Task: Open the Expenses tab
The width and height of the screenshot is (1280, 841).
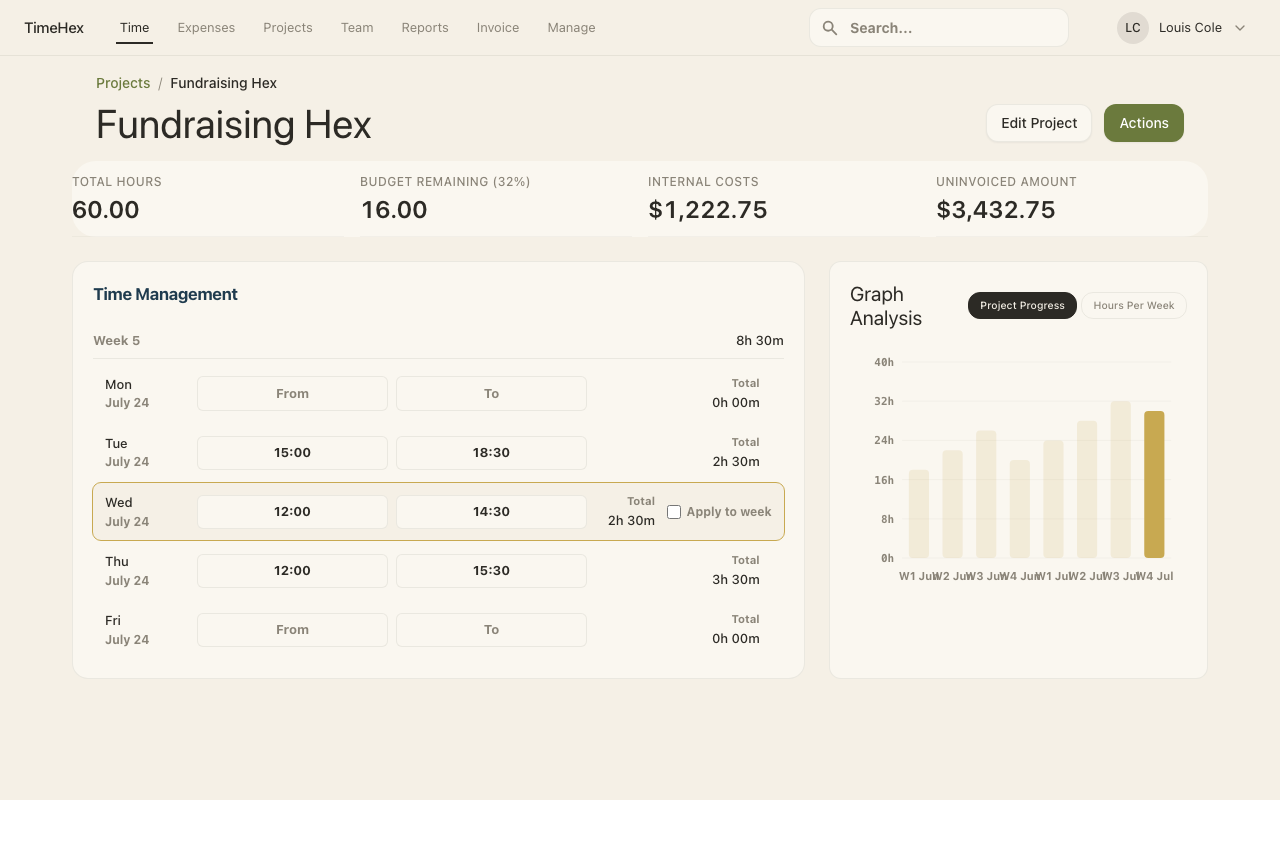Action: tap(206, 28)
